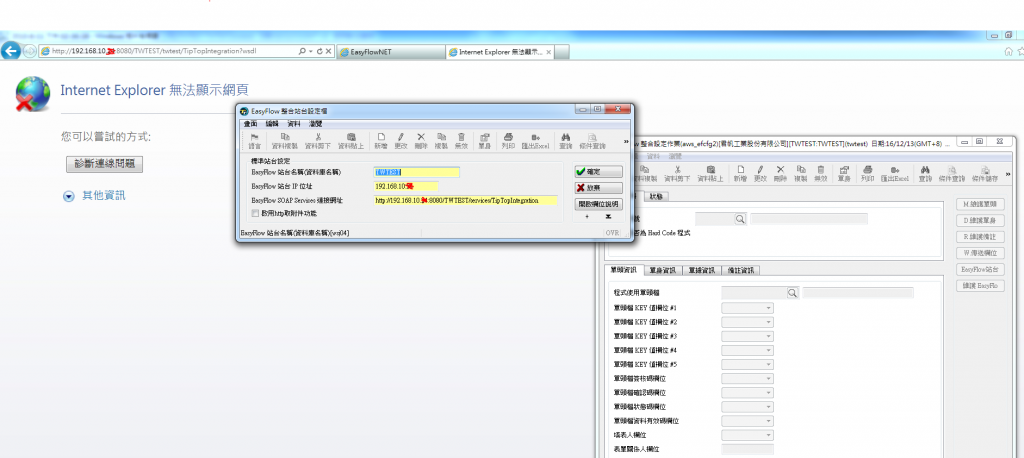Open 資料 menu in EasyFlow dialog
The height and width of the screenshot is (458, 1024).
(x=294, y=123)
